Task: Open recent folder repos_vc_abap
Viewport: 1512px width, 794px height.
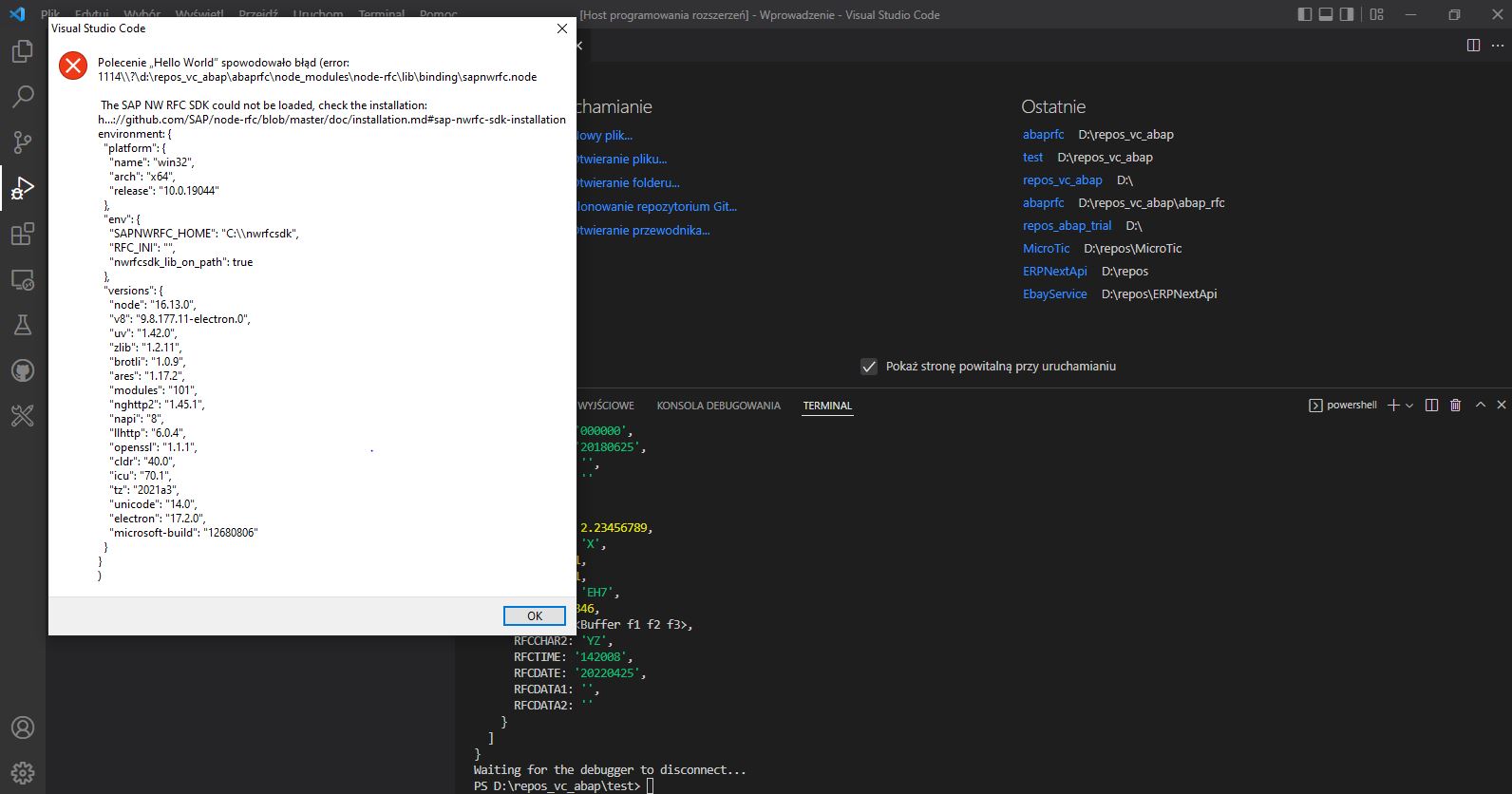Action: [1062, 180]
